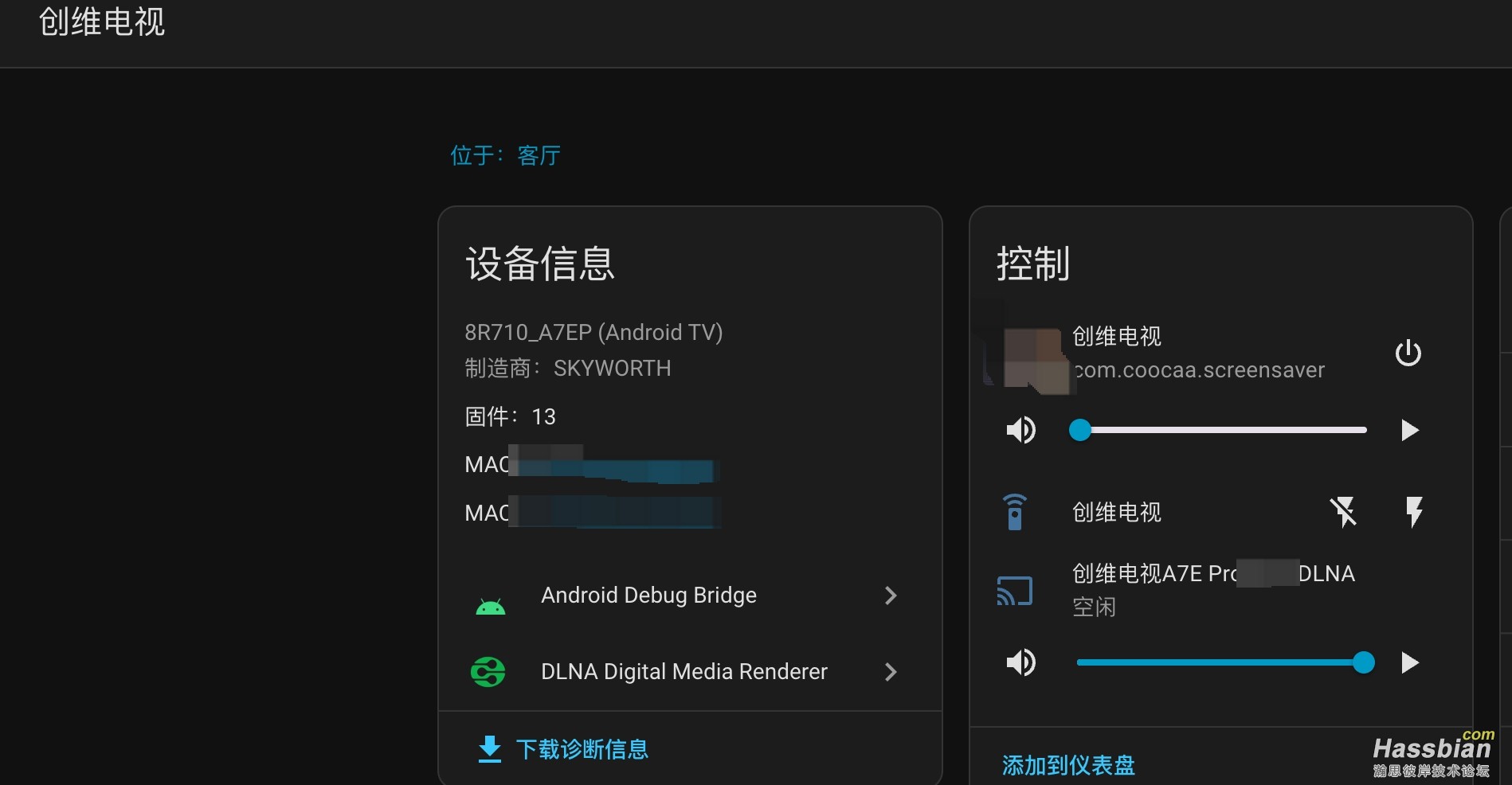Viewport: 1512px width, 785px height.
Task: Adjust the DLNA player volume slider
Action: coord(1224,662)
